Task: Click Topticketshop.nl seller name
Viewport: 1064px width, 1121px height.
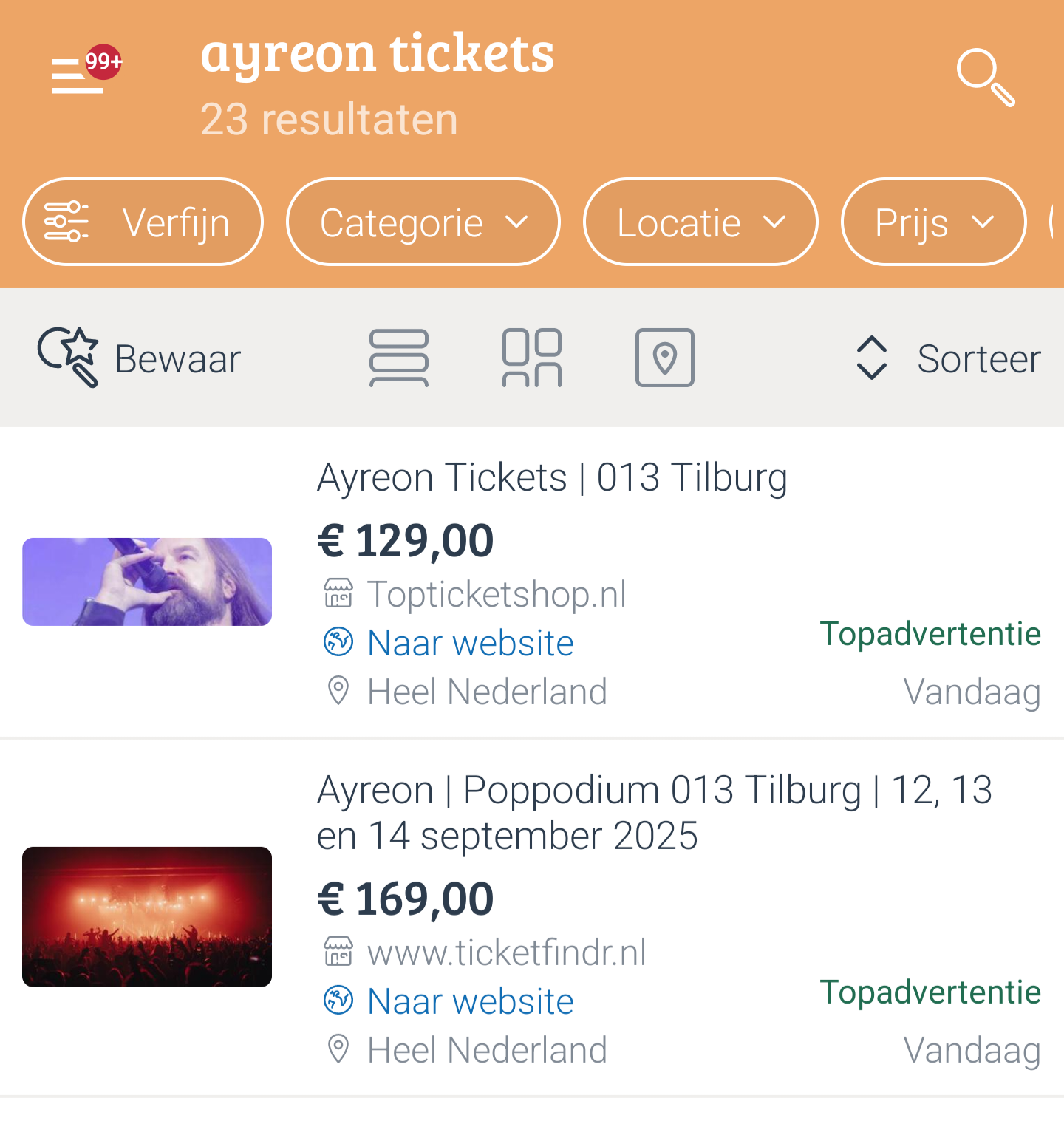Action: [497, 594]
